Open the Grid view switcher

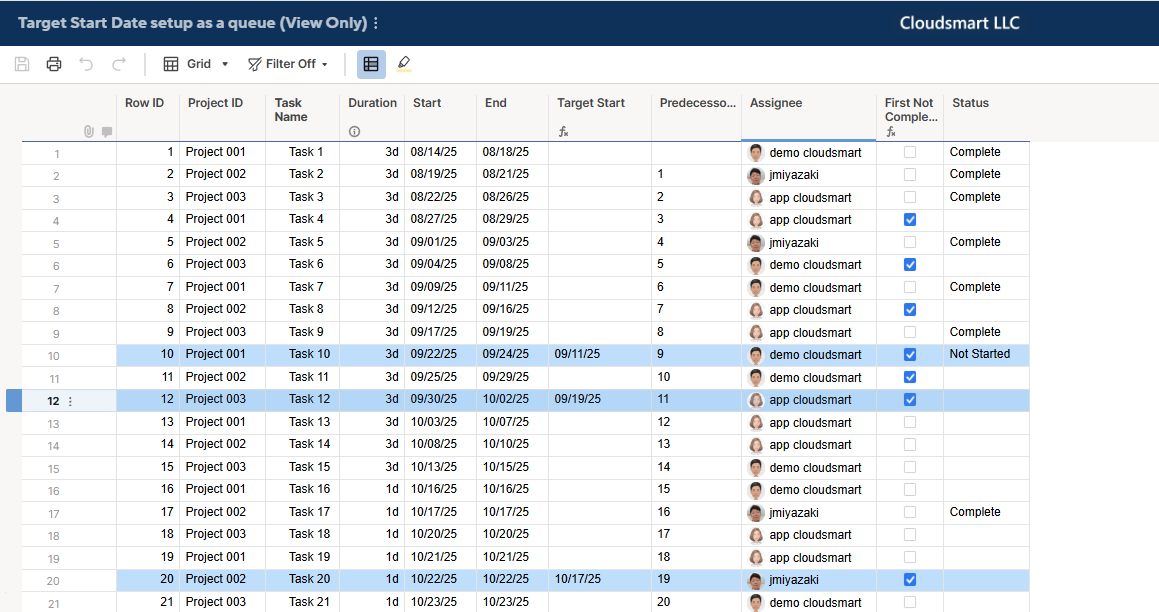[x=196, y=64]
